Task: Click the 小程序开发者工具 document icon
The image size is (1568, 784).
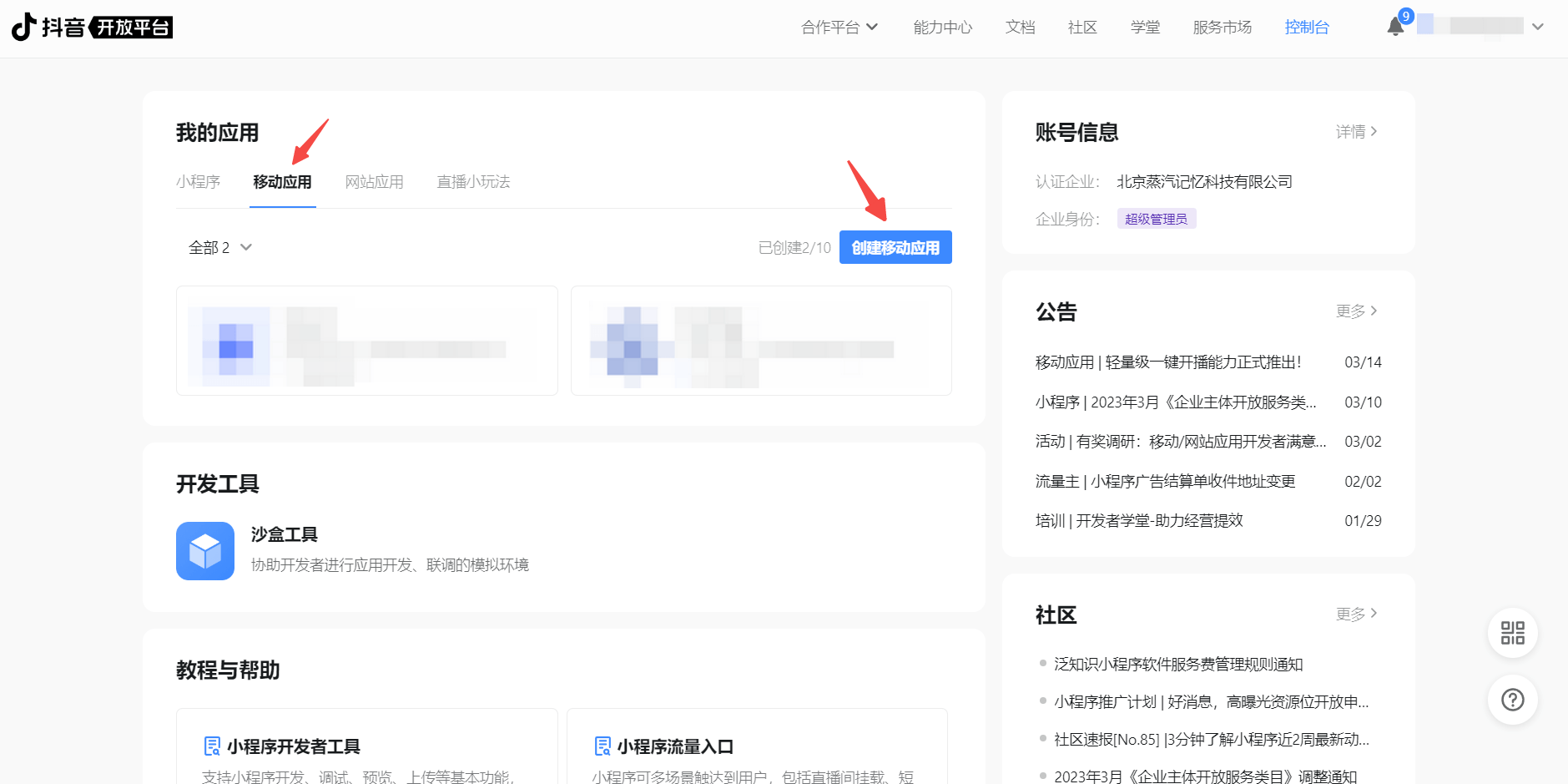Action: (212, 746)
